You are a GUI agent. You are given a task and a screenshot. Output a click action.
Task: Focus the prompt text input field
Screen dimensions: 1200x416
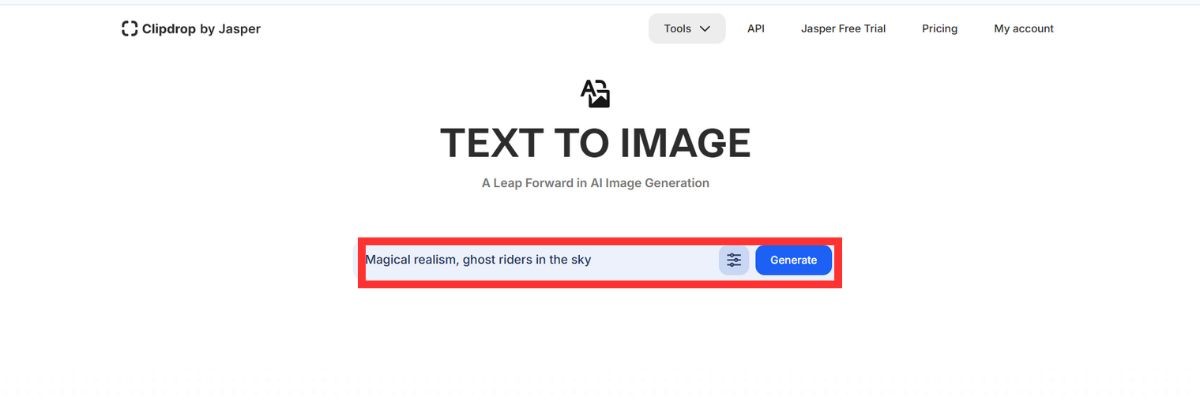pos(540,260)
